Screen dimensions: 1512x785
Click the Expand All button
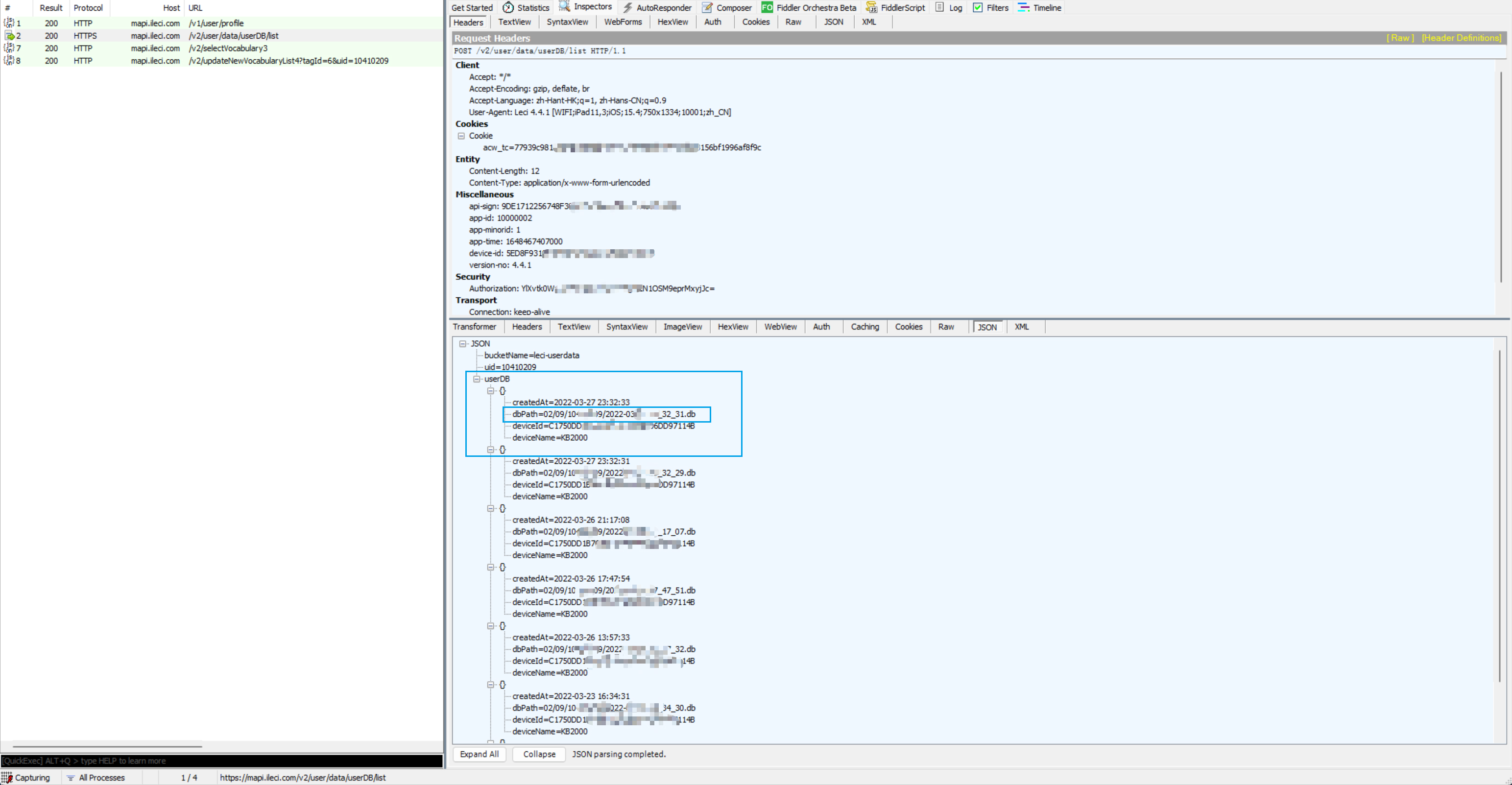479,754
